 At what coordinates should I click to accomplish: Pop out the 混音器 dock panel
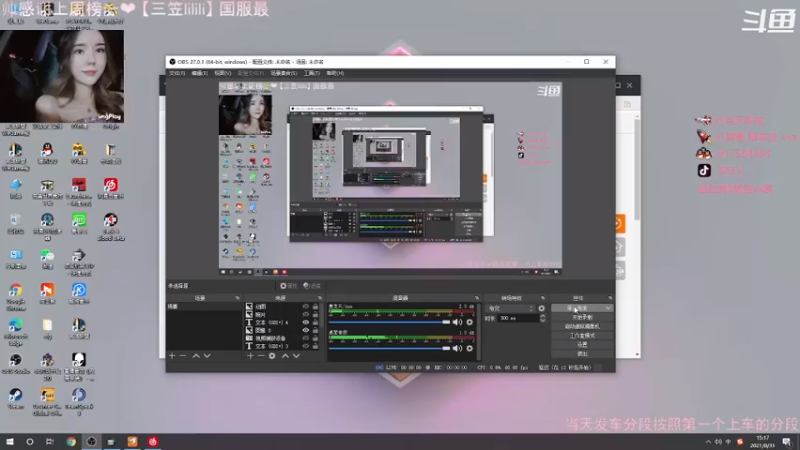477,298
